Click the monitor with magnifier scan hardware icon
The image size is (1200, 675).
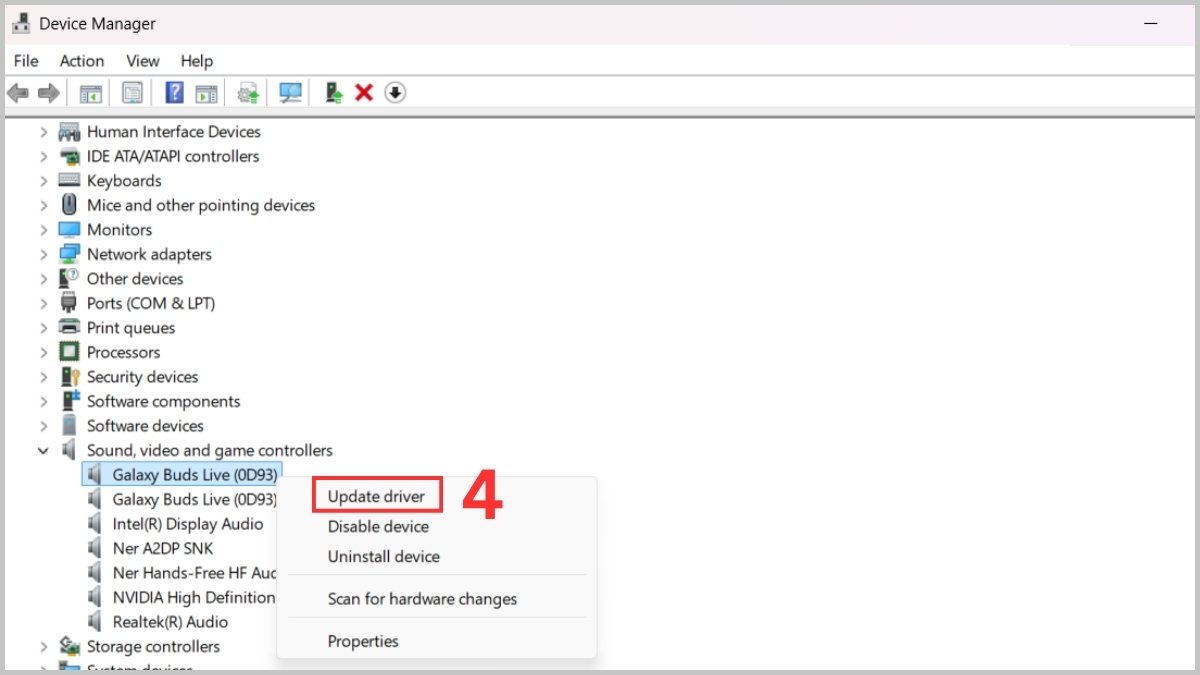coord(291,93)
